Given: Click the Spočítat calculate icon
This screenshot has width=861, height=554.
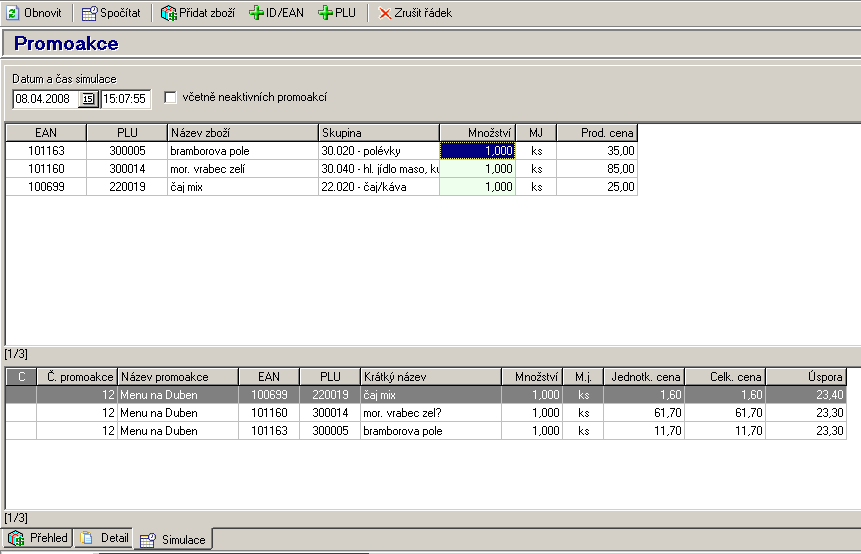Looking at the screenshot, I should 89,13.
